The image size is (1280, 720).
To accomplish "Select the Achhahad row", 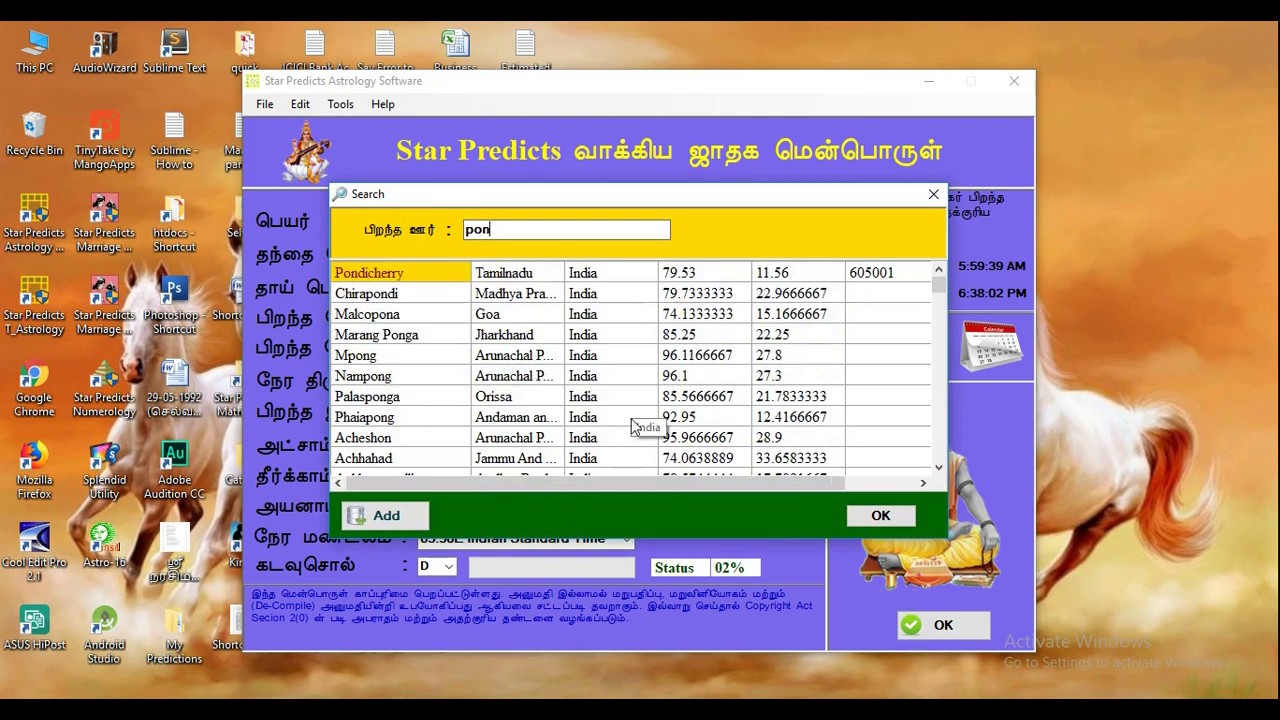I will tap(631, 459).
